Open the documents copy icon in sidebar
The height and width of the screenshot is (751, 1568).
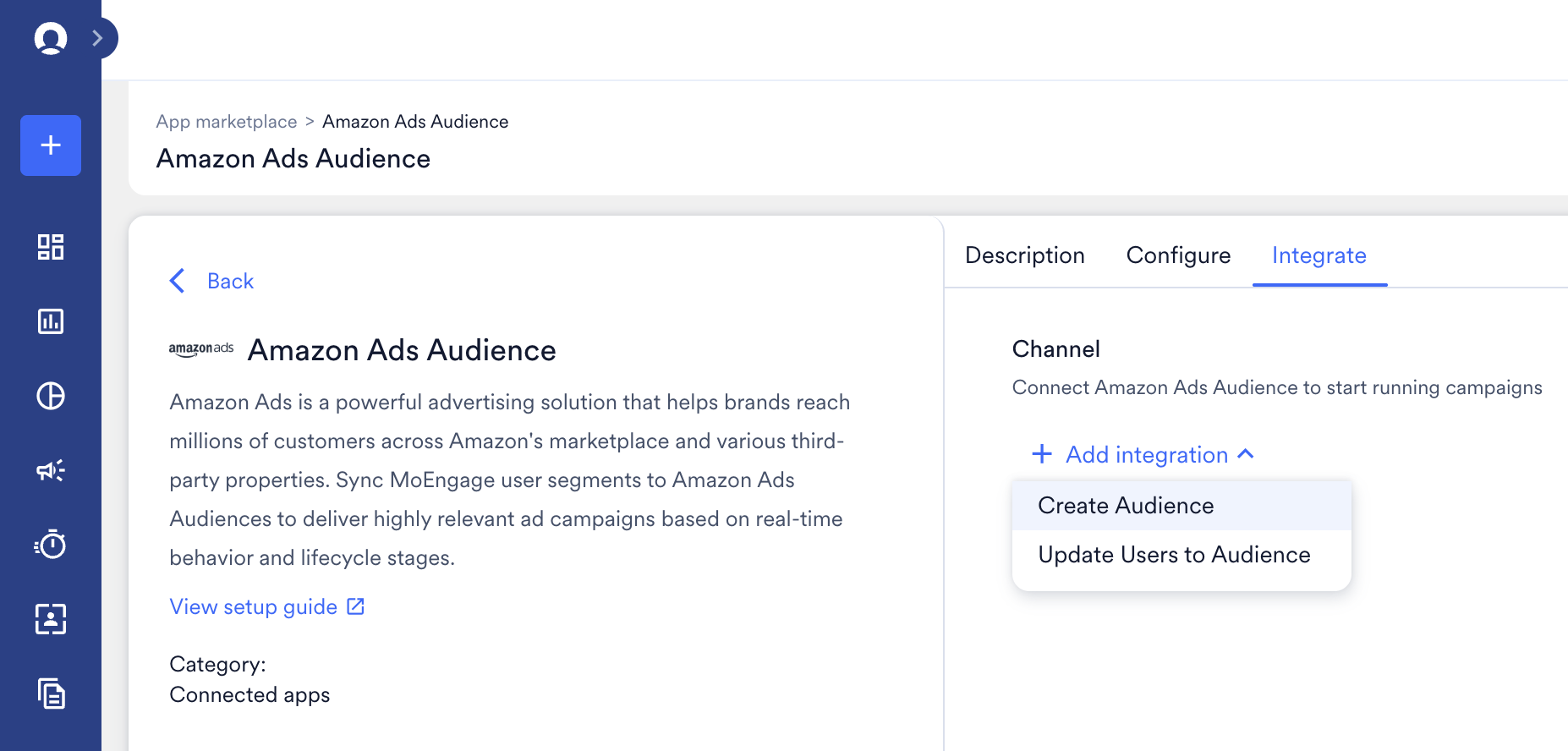click(x=51, y=693)
